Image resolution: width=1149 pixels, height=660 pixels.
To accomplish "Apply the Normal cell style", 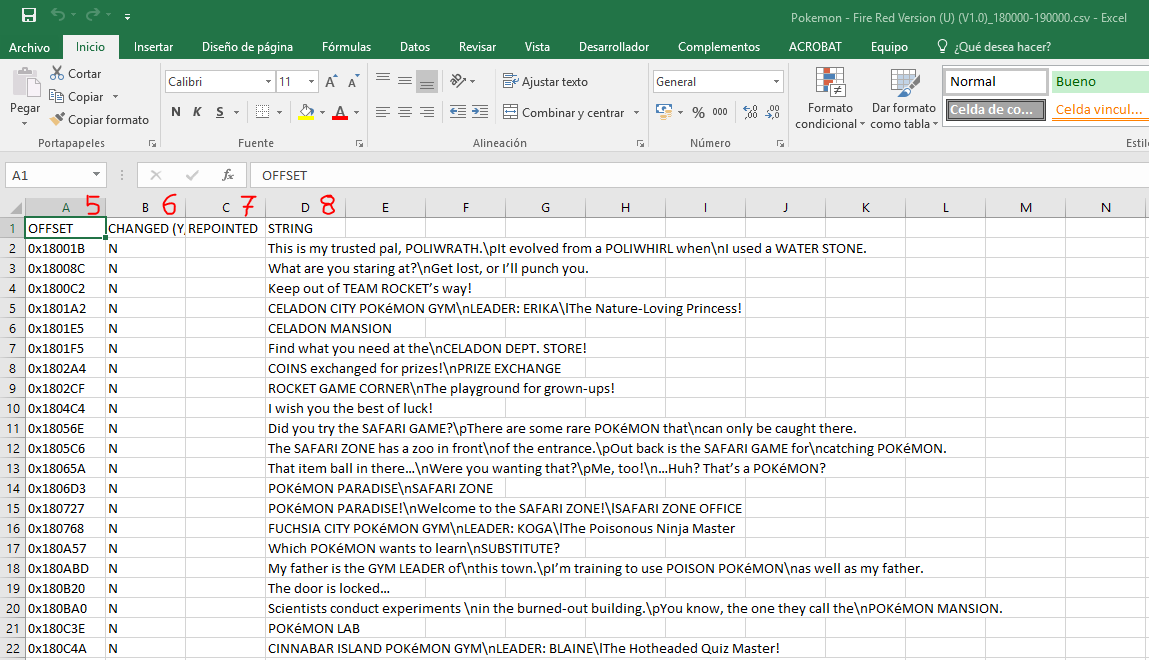I will 995,81.
